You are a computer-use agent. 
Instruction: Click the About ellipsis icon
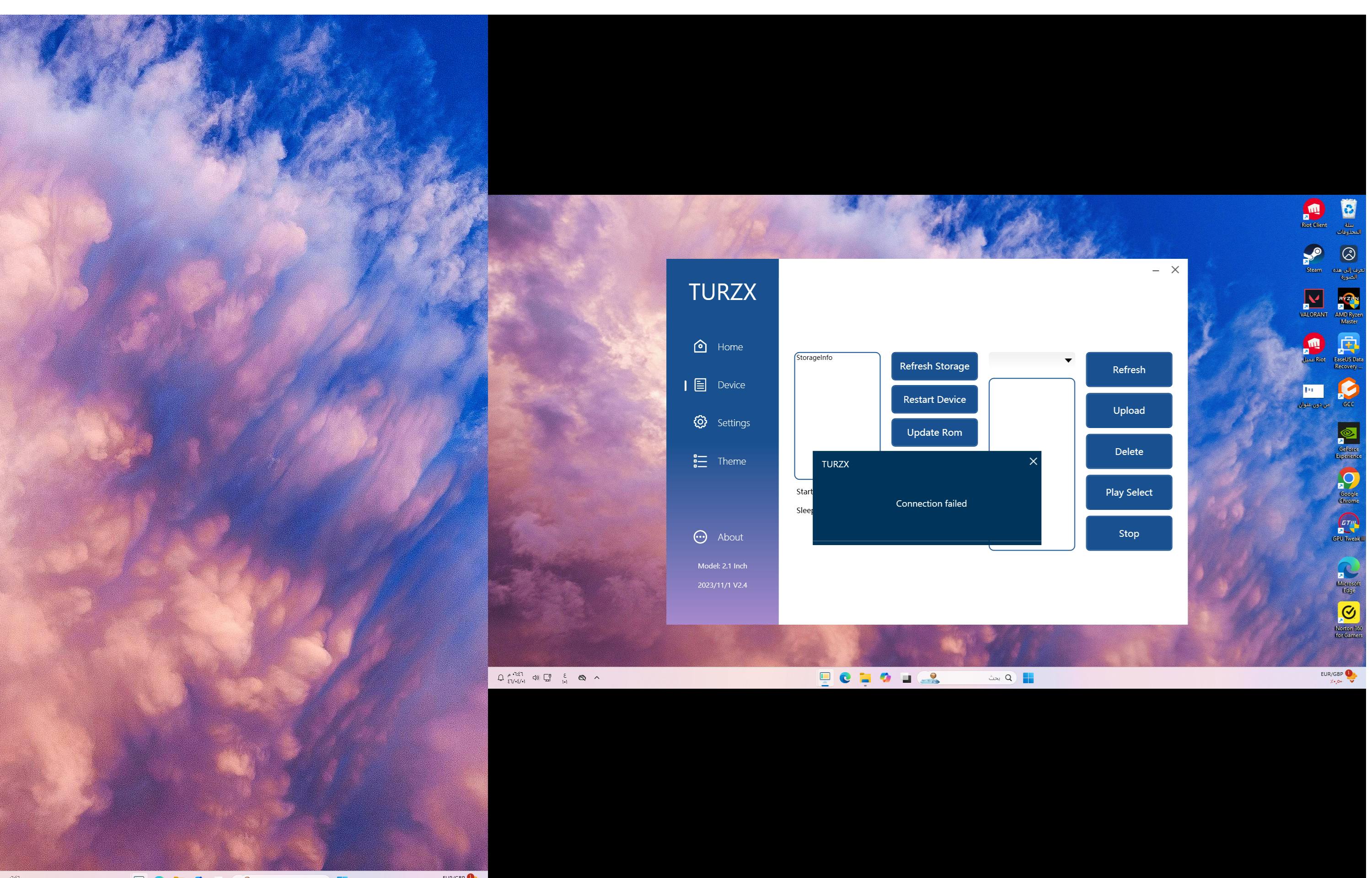click(x=700, y=537)
